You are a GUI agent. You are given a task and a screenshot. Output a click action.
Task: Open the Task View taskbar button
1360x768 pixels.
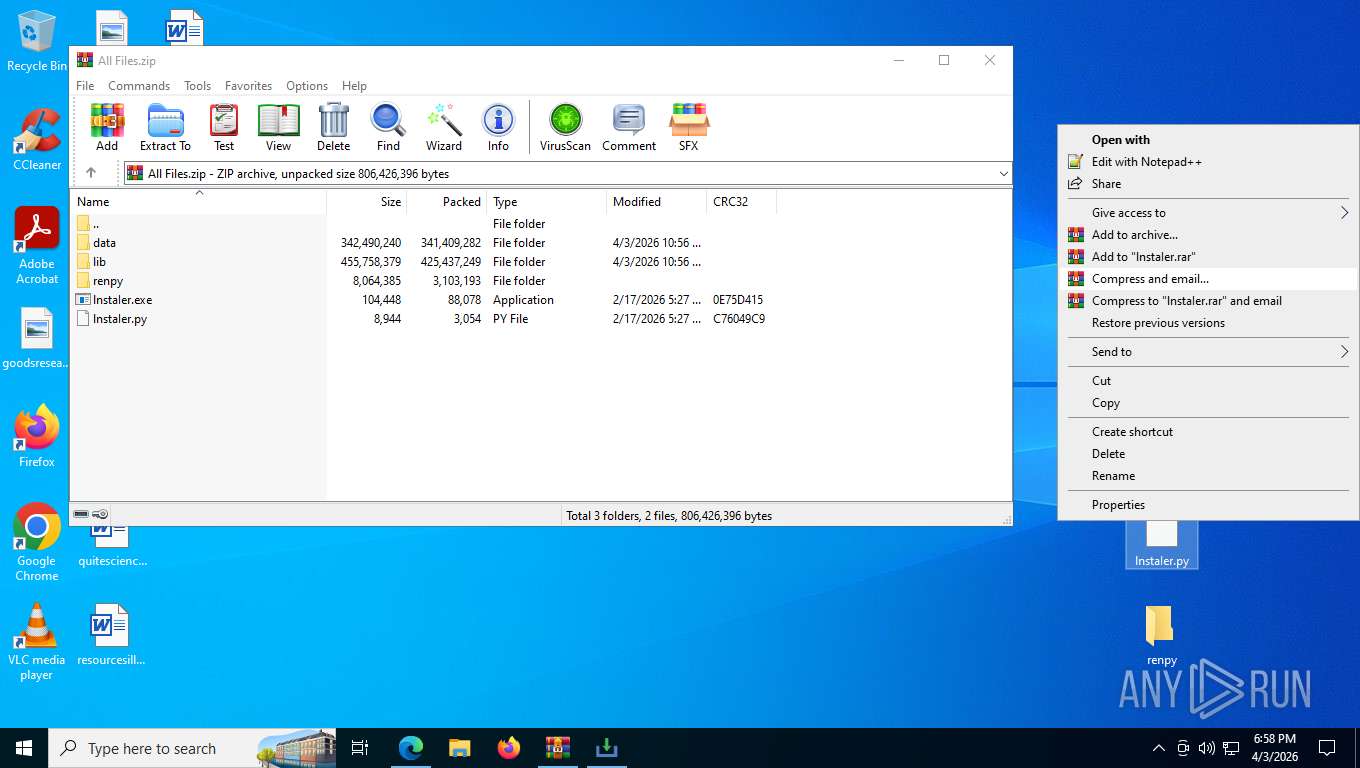point(360,748)
